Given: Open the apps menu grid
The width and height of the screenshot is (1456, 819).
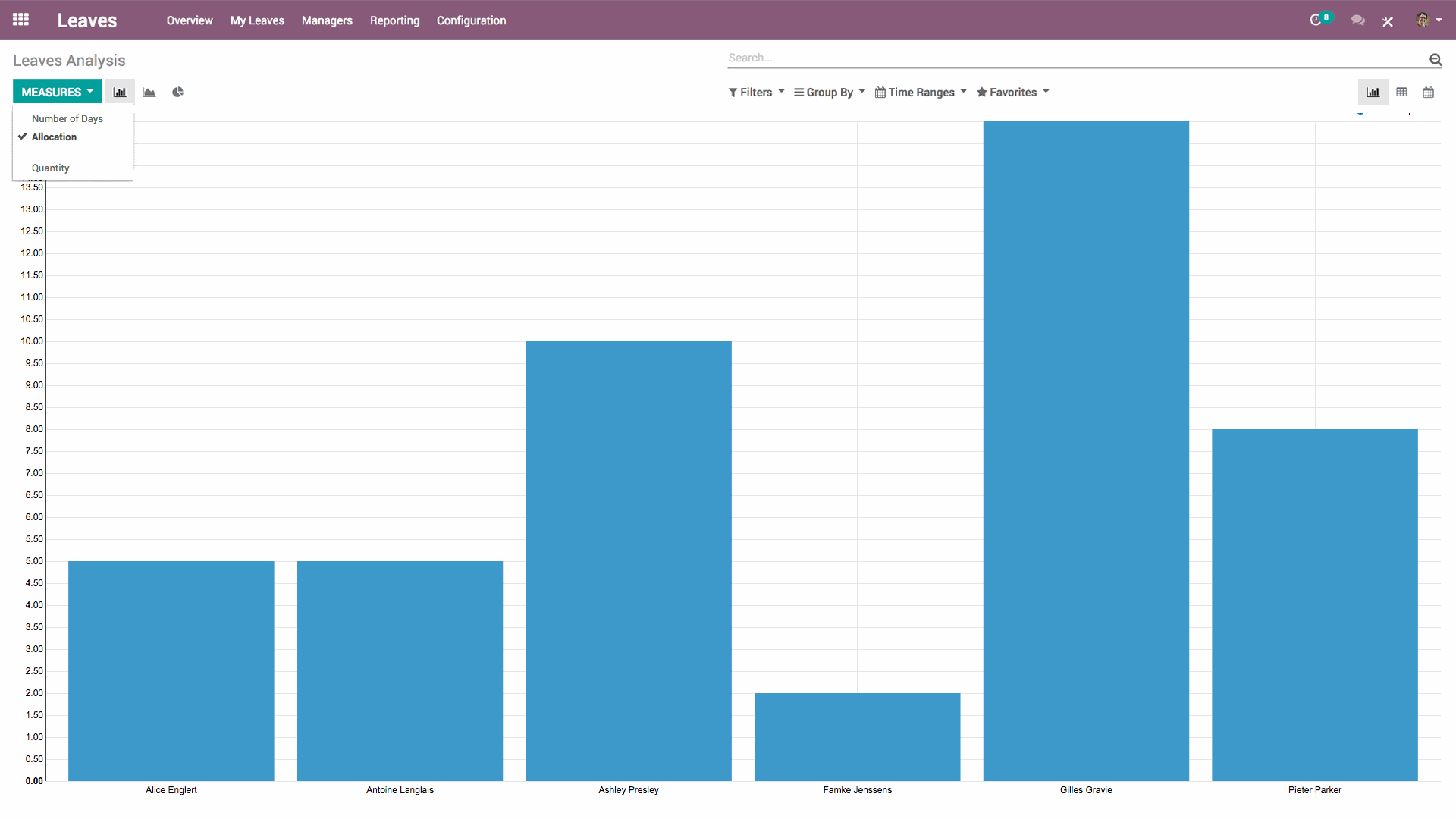Looking at the screenshot, I should coord(20,20).
